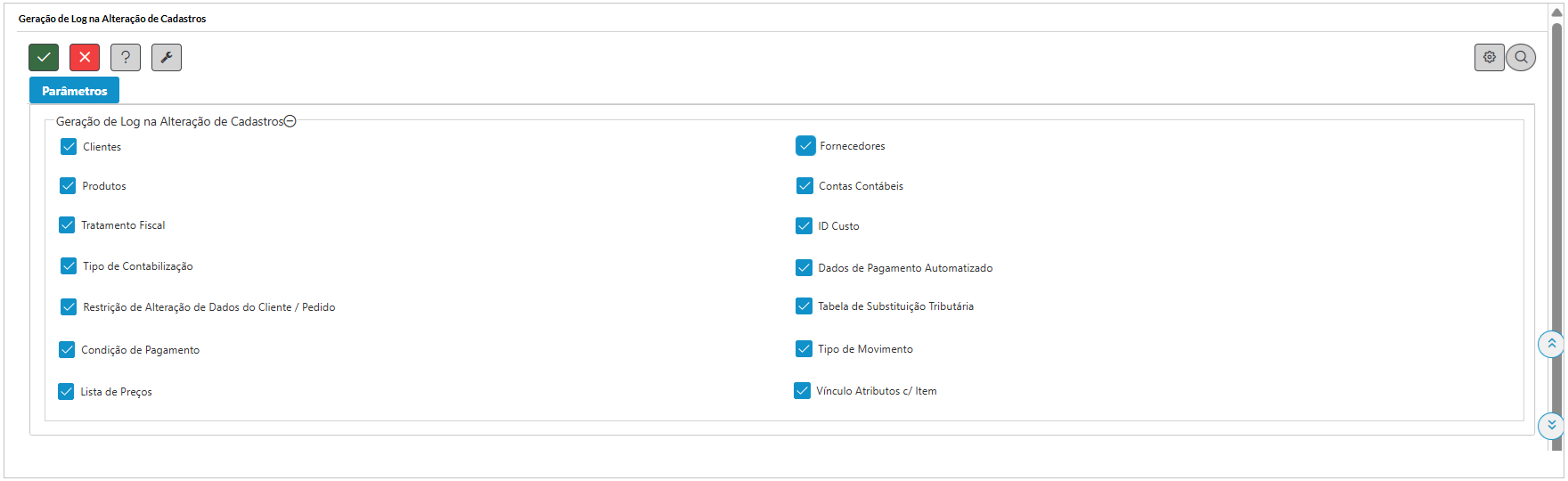Uncheck the Clientes checkbox
This screenshot has height=481, width=1568.
[x=69, y=146]
